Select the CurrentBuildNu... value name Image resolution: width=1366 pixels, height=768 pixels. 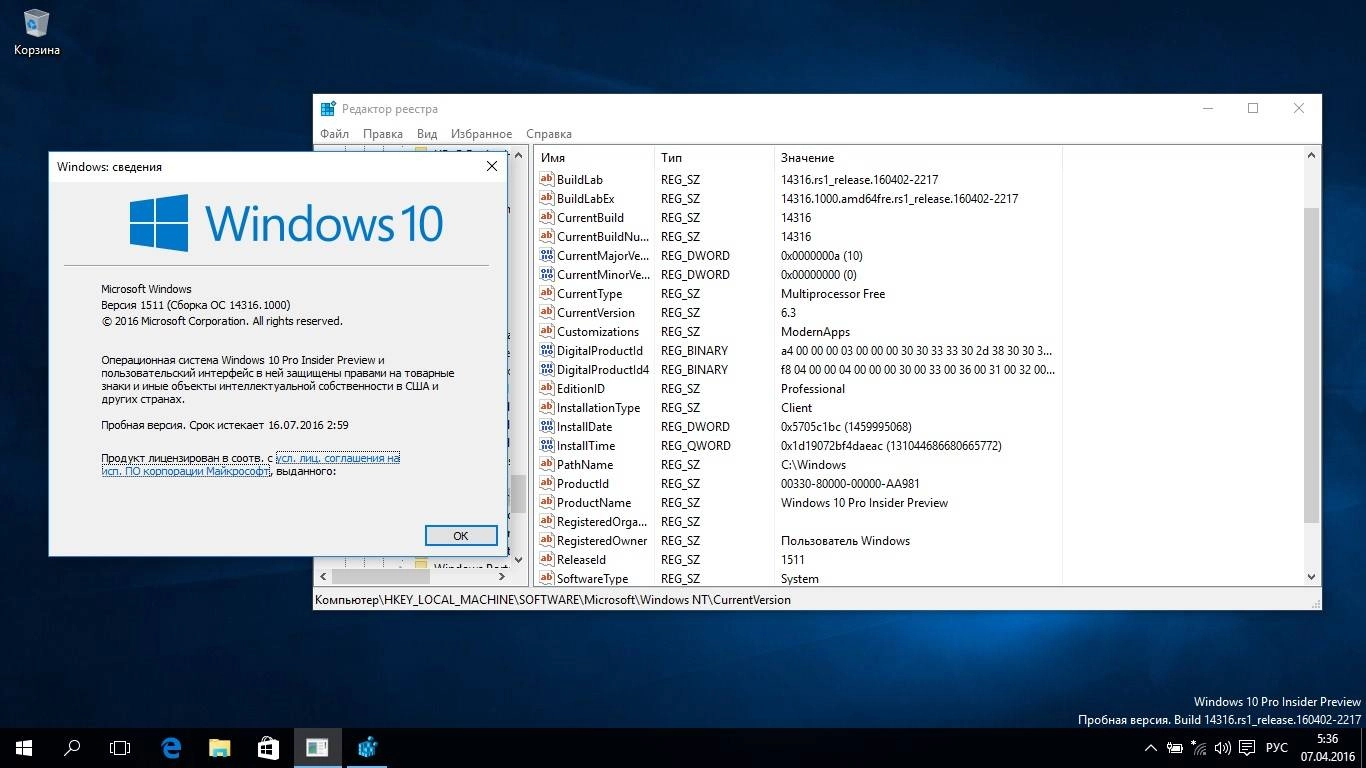click(603, 236)
